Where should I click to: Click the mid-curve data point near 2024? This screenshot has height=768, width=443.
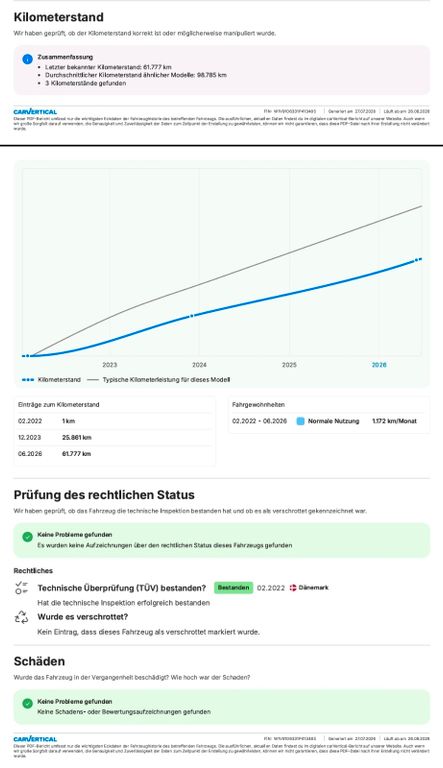coord(192,316)
